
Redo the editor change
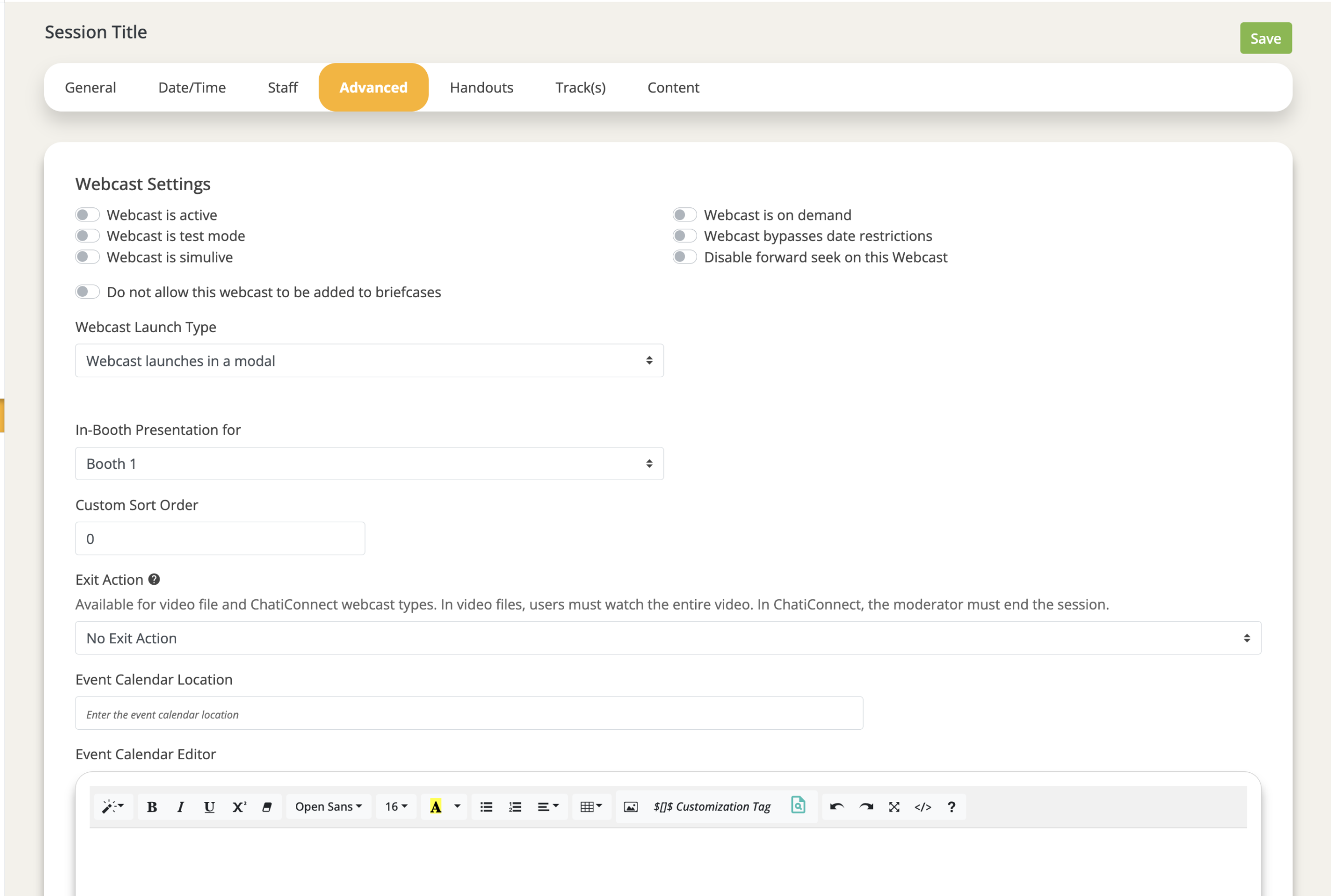pos(866,806)
